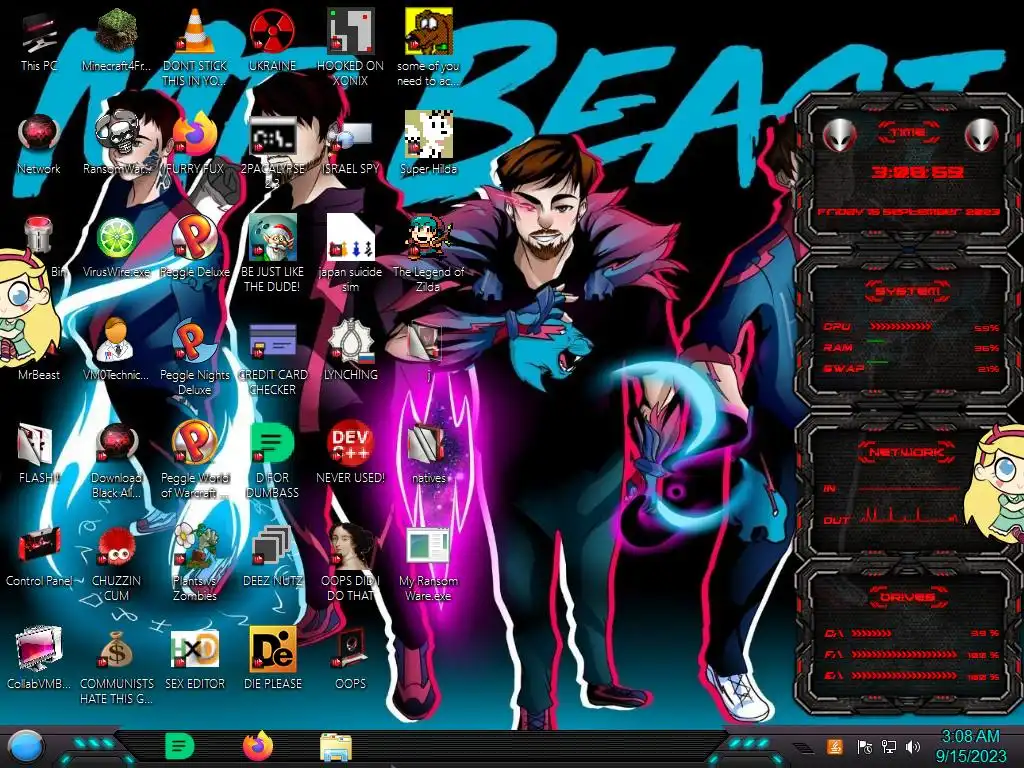This screenshot has height=768, width=1024.
Task: Open OOPS DID I DO THAT portrait icon
Action: click(350, 546)
